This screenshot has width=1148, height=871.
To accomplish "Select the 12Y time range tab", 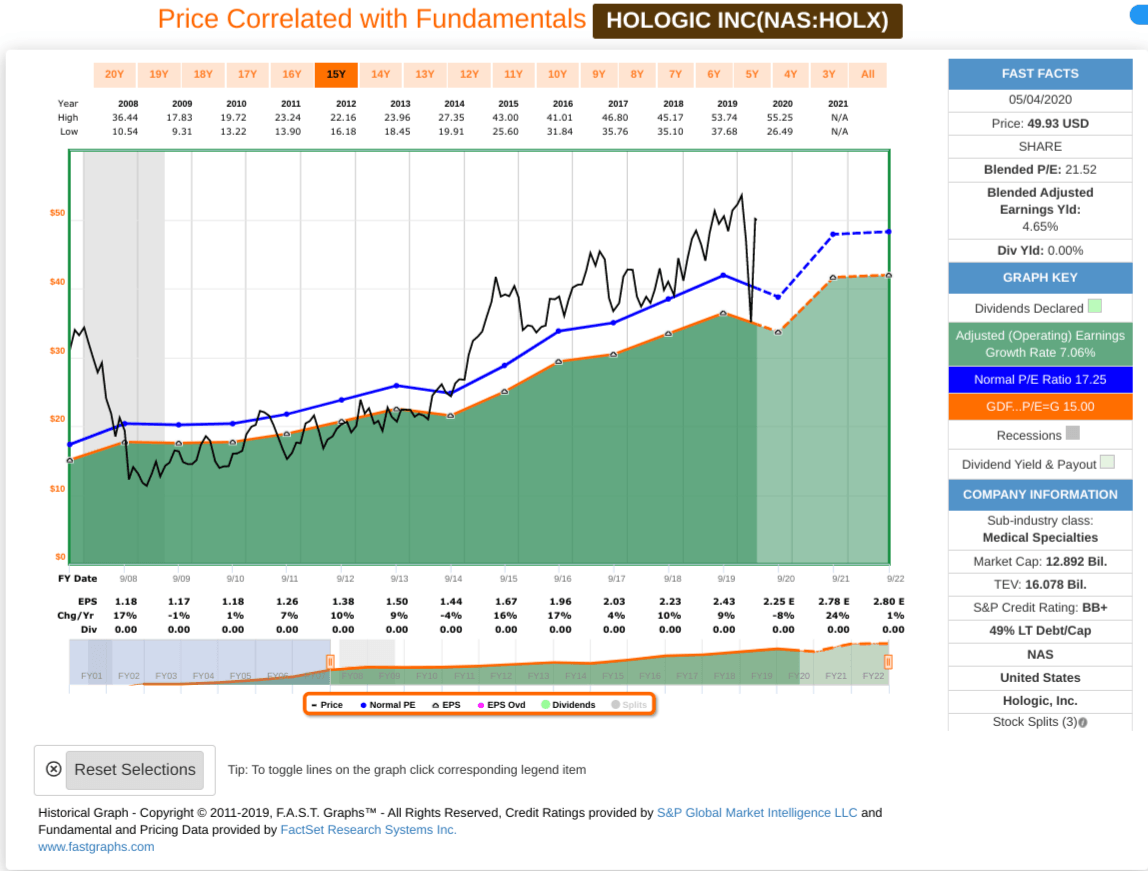I will pos(469,75).
